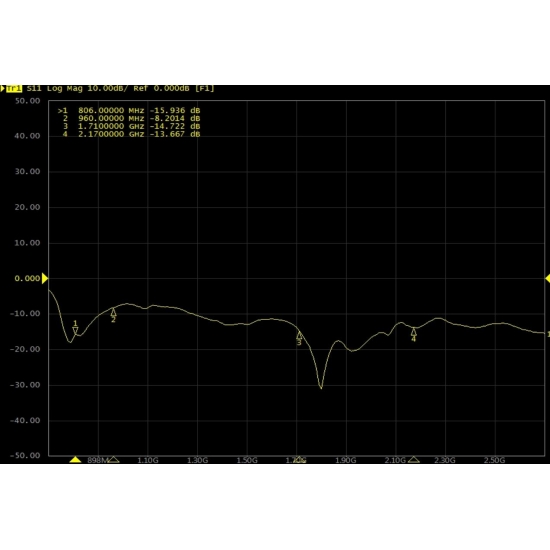Select marker 1 readout 806 MHz row
Screen dimensions: 550x550
[129, 111]
